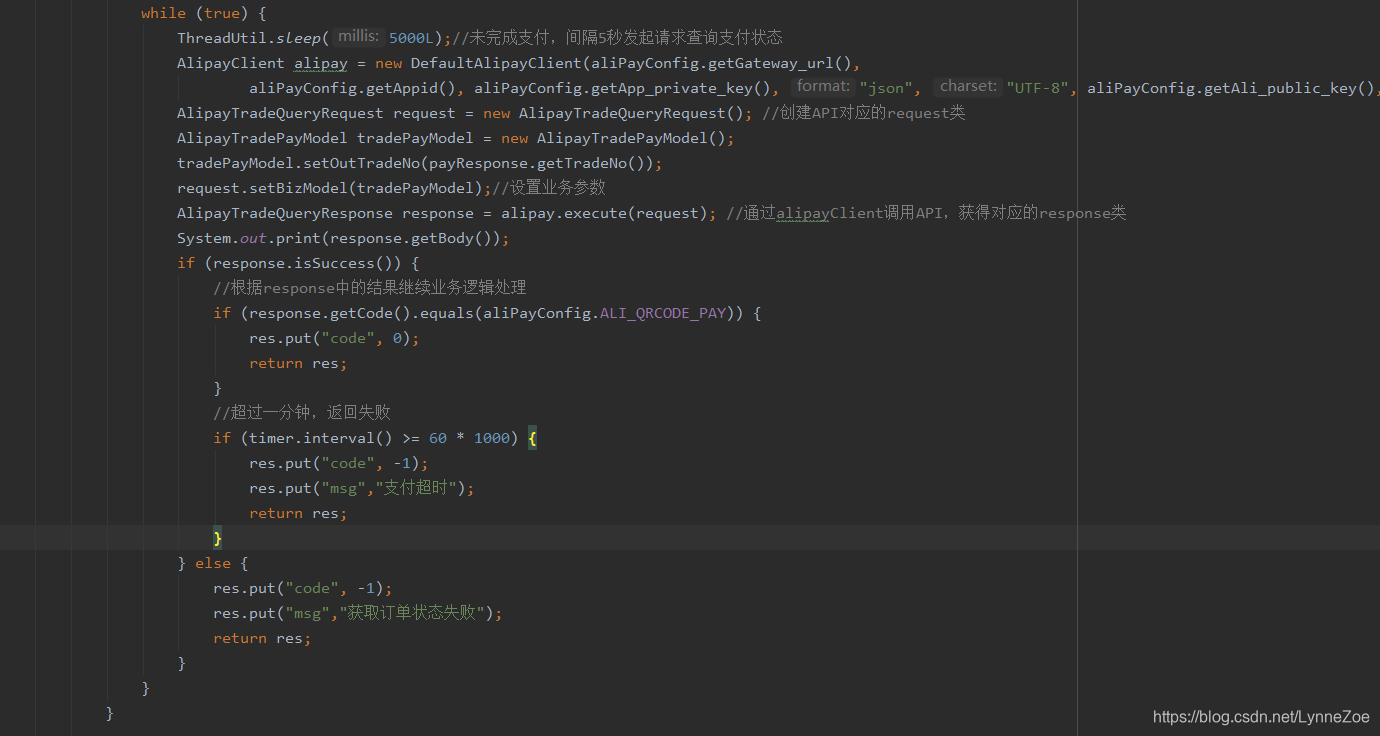The image size is (1380, 736).
Task: Click the underlined 'alipay' variable declaration
Action: click(x=320, y=63)
